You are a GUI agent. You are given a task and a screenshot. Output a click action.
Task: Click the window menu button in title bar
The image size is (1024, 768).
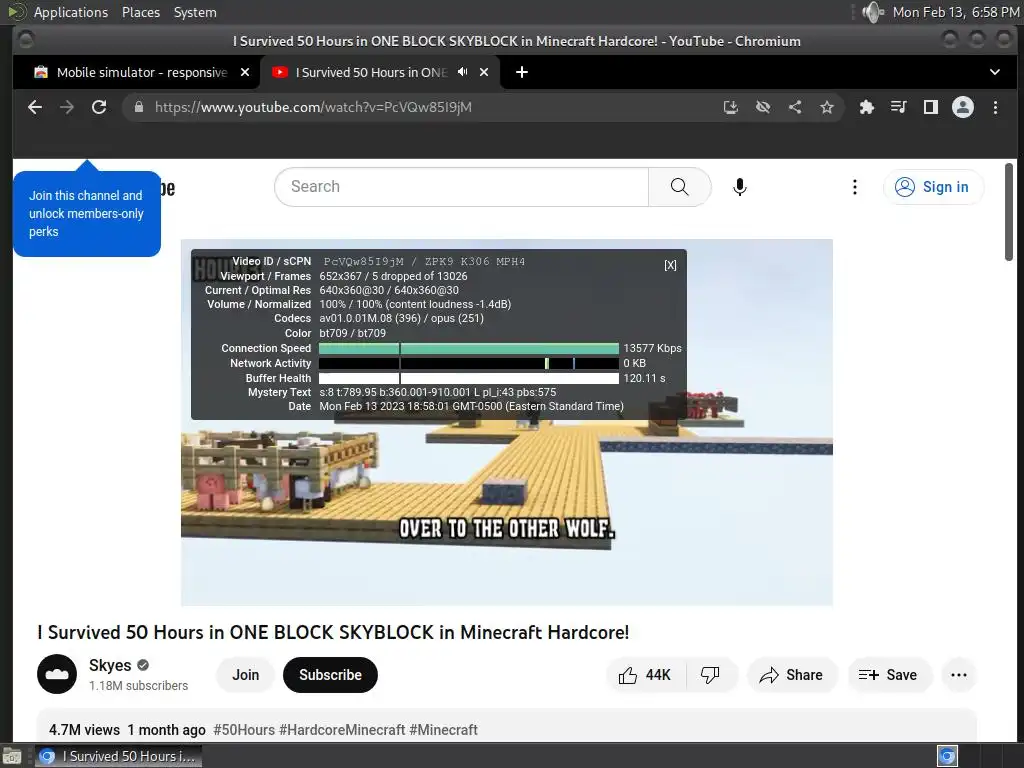(26, 40)
